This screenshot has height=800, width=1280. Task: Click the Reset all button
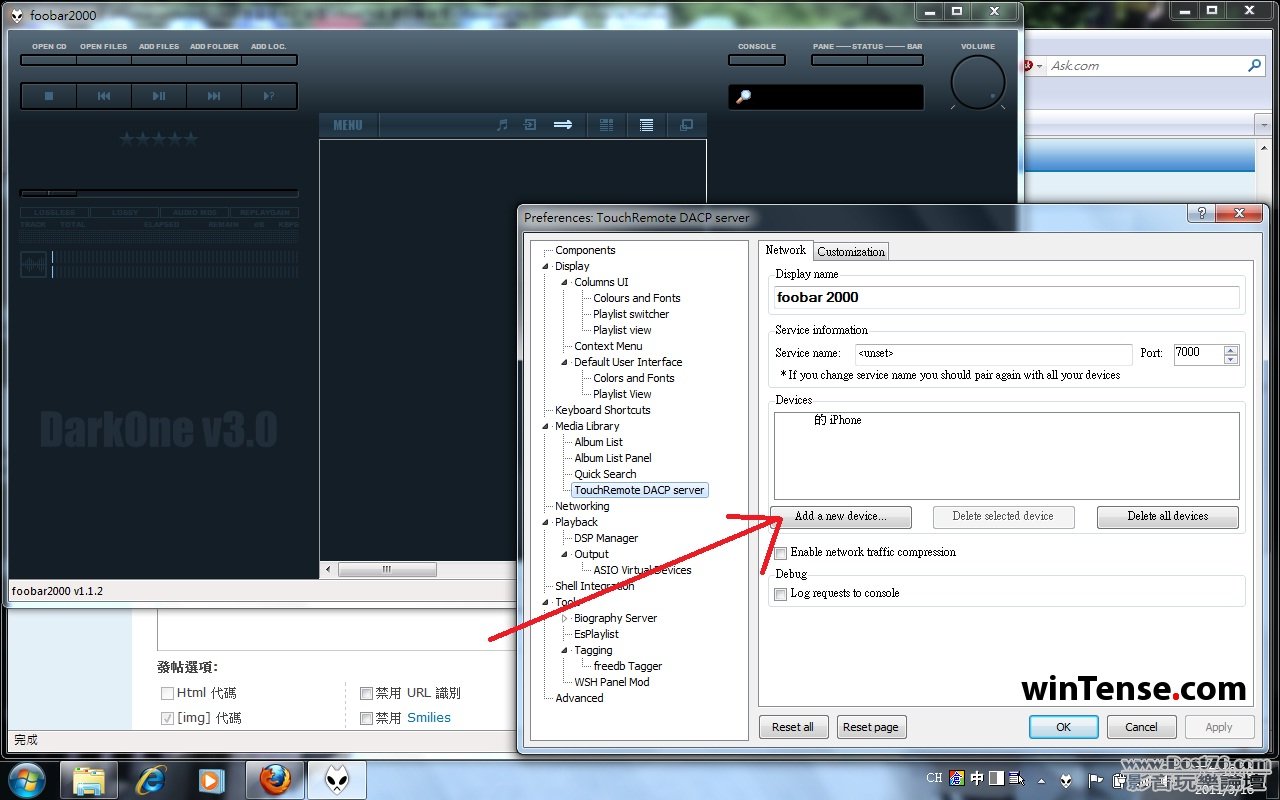click(x=793, y=727)
